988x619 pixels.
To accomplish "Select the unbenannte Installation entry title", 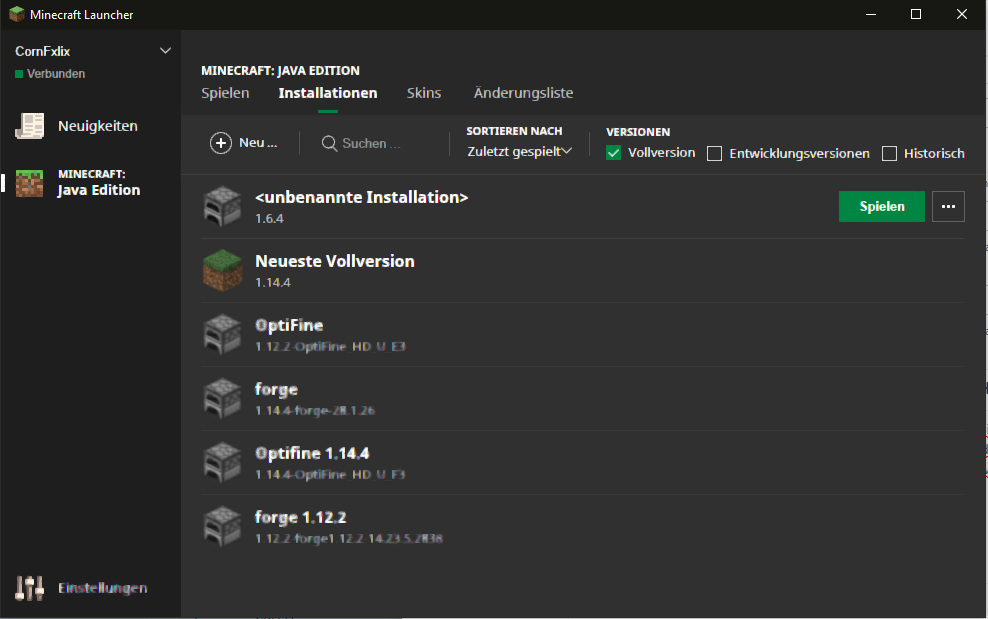I will point(361,197).
